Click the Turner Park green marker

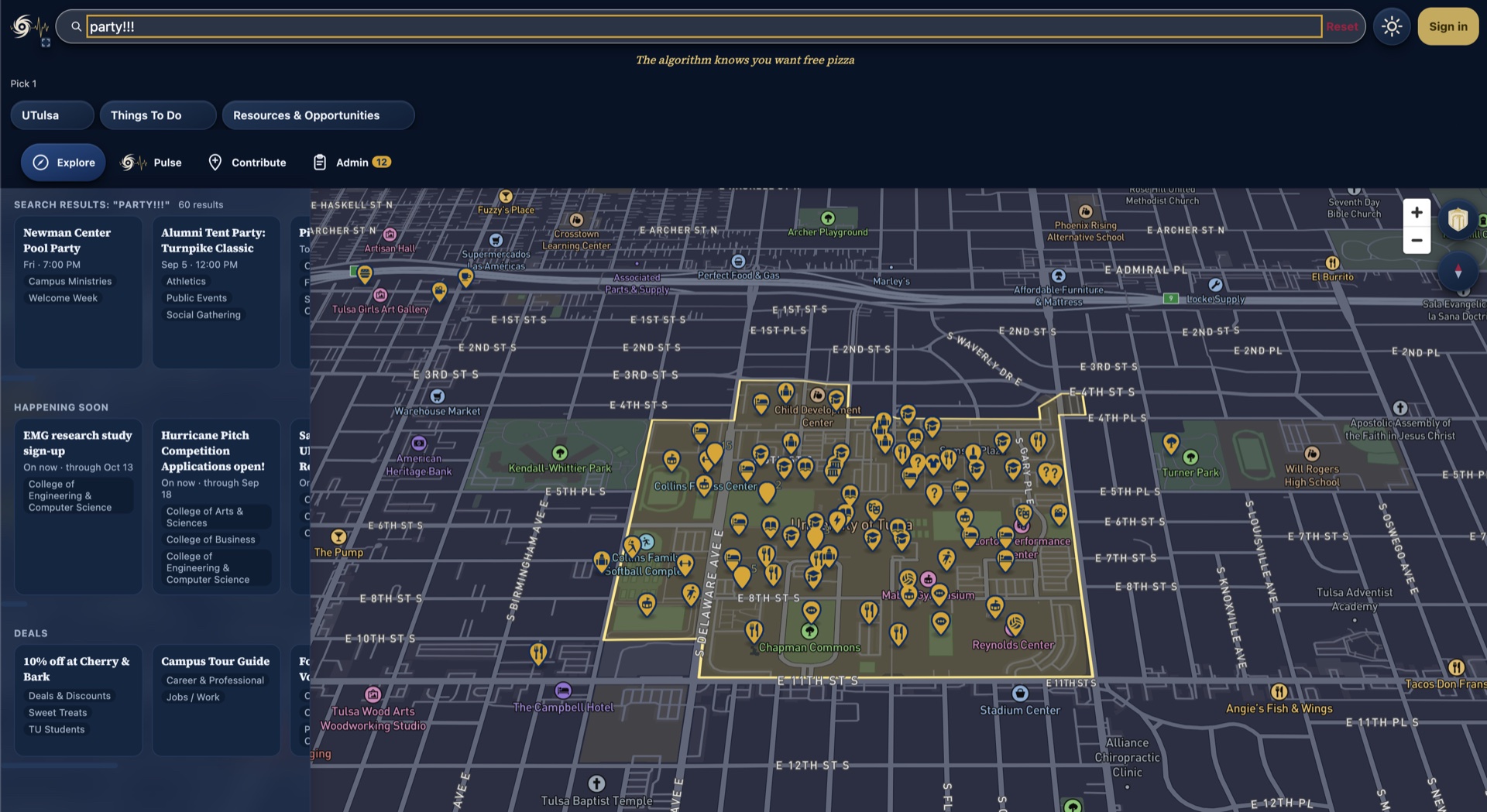coord(1190,457)
